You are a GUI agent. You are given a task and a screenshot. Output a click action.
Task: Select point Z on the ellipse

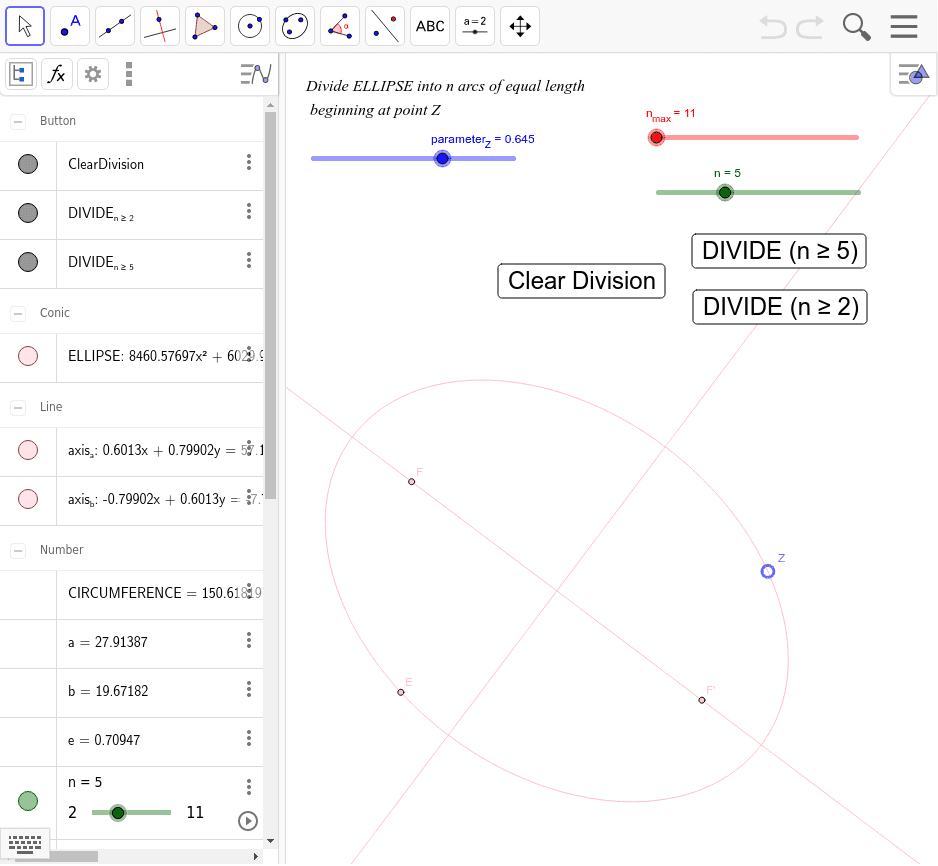click(x=768, y=572)
